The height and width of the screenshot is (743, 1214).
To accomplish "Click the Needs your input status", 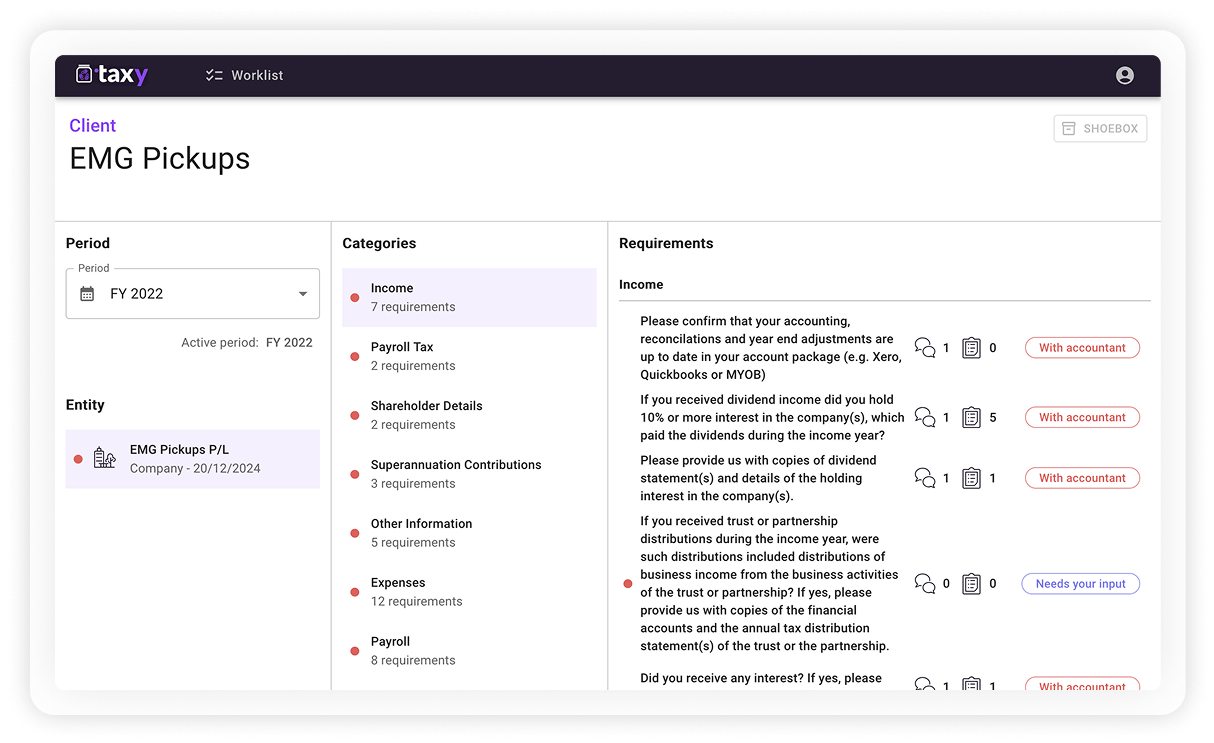I will pyautogui.click(x=1080, y=584).
